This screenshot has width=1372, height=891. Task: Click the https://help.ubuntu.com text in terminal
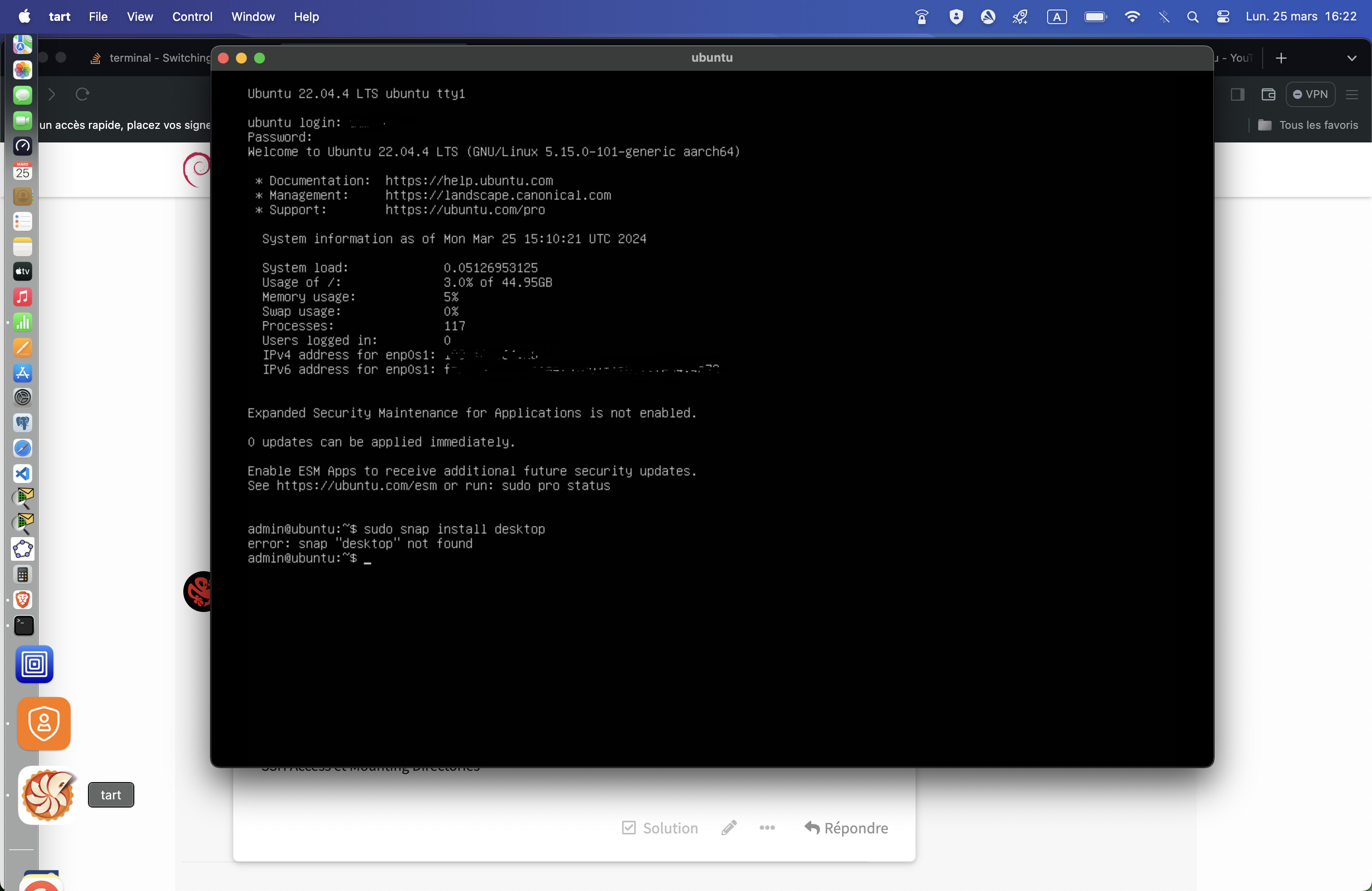click(469, 181)
